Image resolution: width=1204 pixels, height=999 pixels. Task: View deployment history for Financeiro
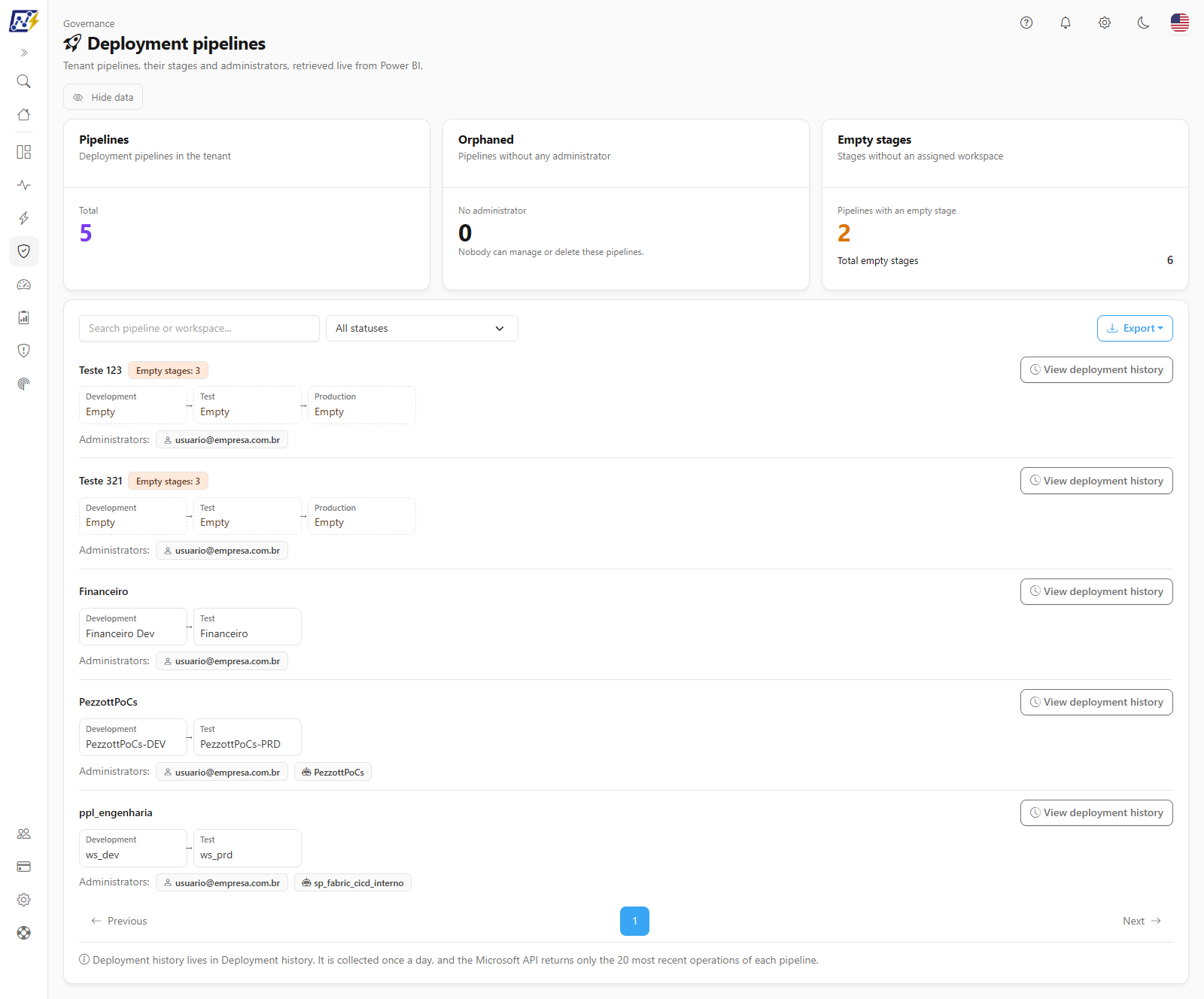pos(1096,592)
